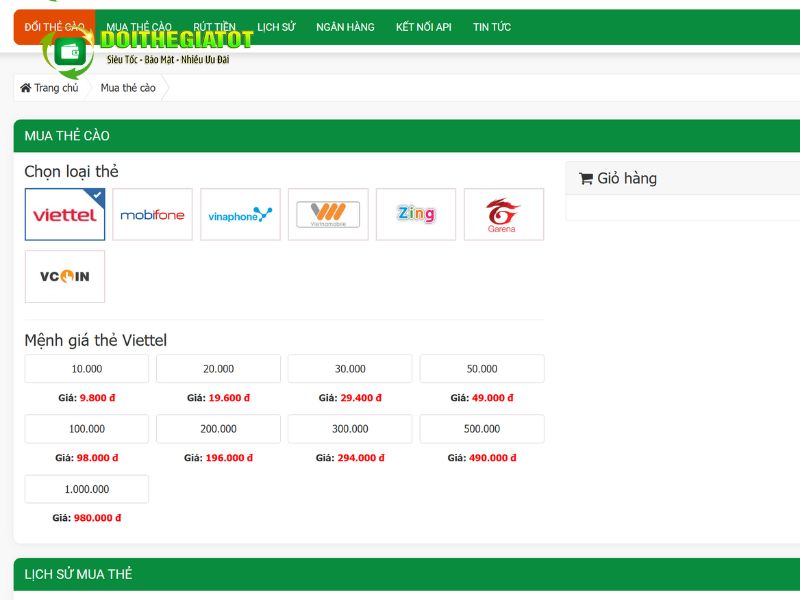The height and width of the screenshot is (600, 800).
Task: Select the 200.000 denomination
Action: tap(218, 429)
